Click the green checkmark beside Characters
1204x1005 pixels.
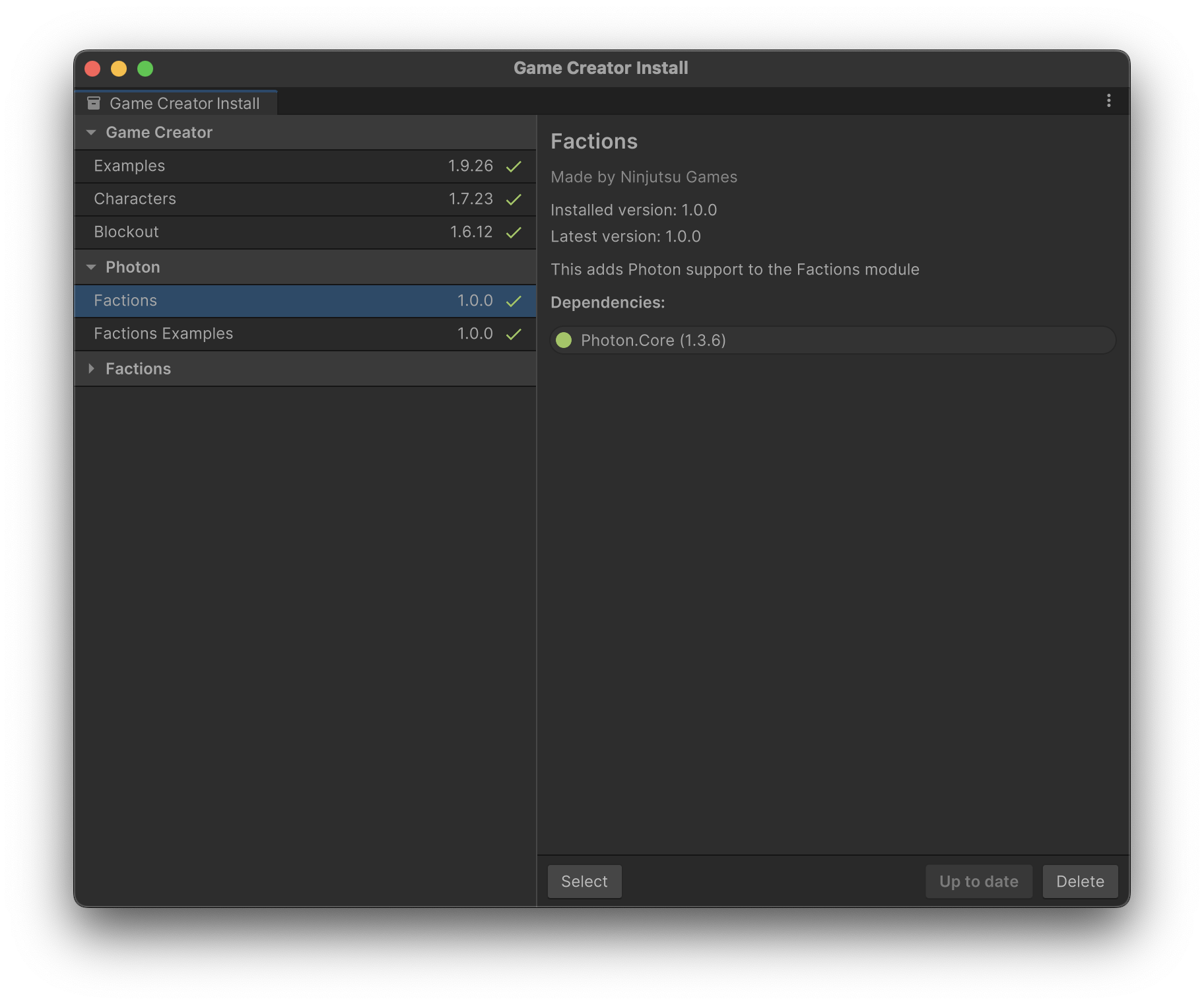(514, 199)
